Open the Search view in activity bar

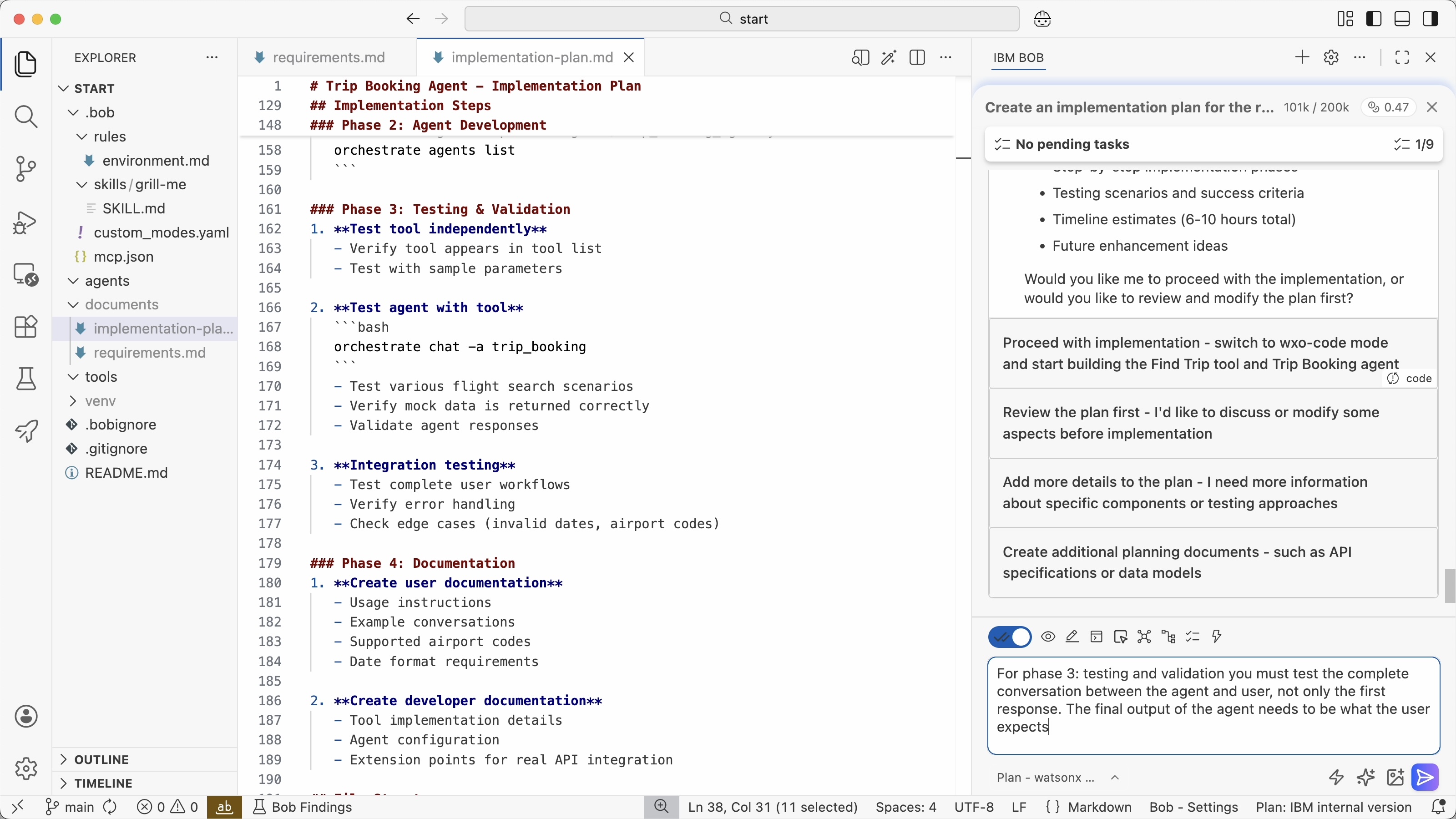(x=26, y=116)
